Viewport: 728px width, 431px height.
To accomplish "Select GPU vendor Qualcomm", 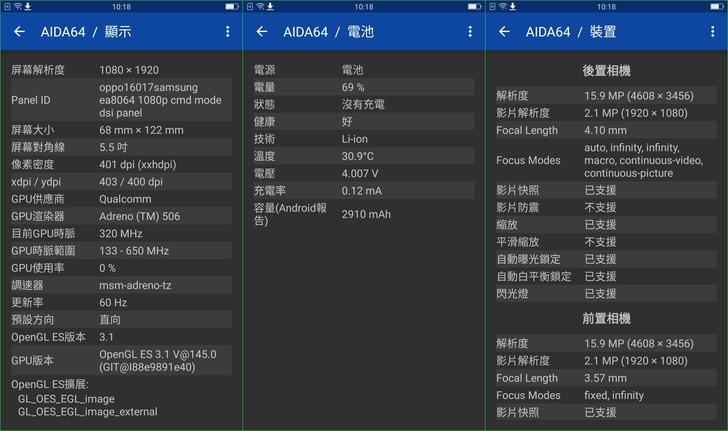I will (125, 199).
